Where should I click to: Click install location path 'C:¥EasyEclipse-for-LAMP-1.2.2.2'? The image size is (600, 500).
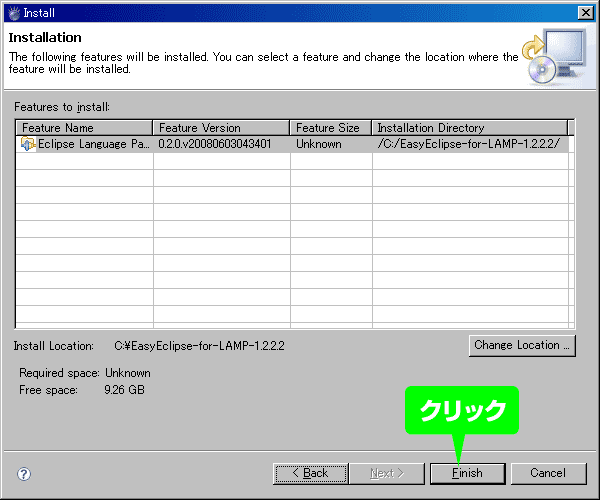tap(199, 346)
